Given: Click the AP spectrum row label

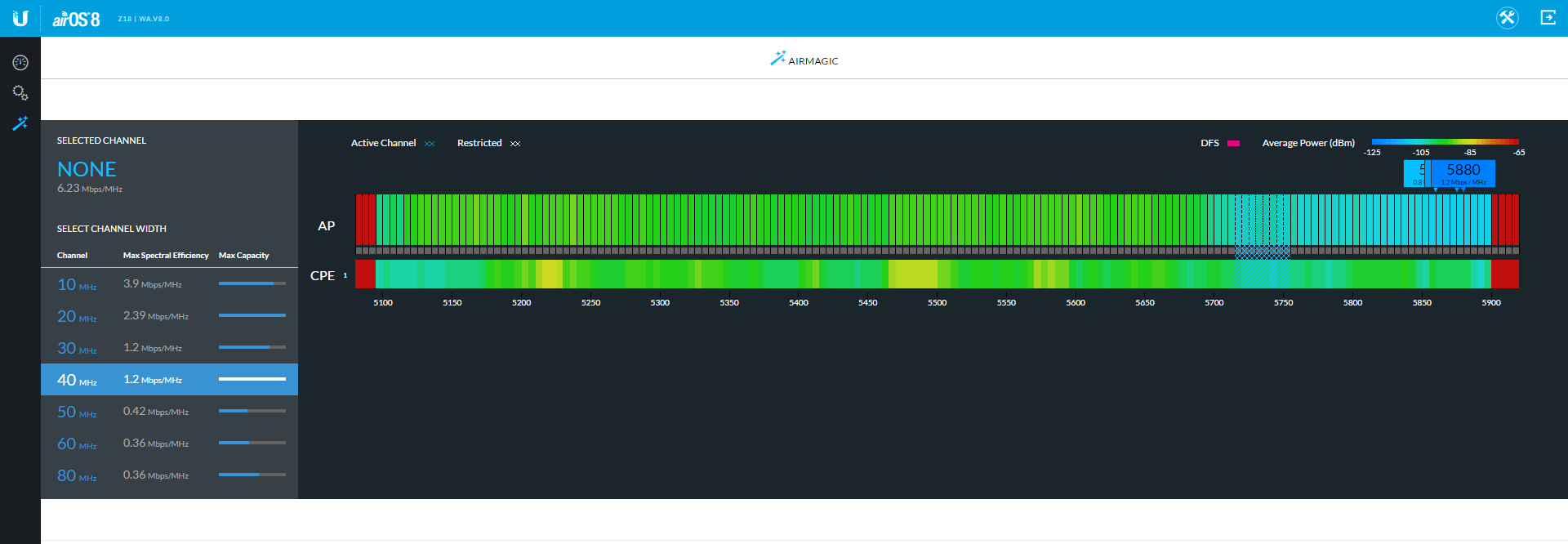Looking at the screenshot, I should (327, 226).
